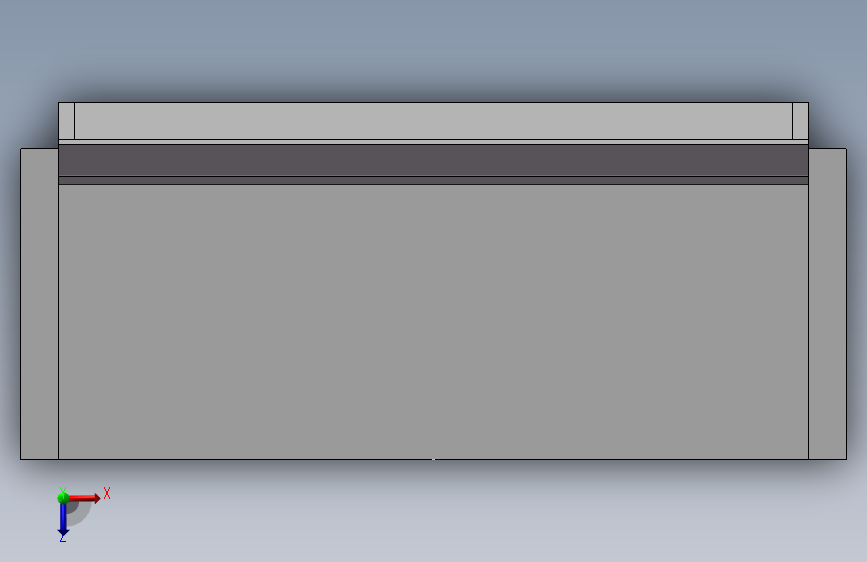Select the wide dark gray band face
Image resolution: width=867 pixels, height=562 pixels.
tap(434, 160)
